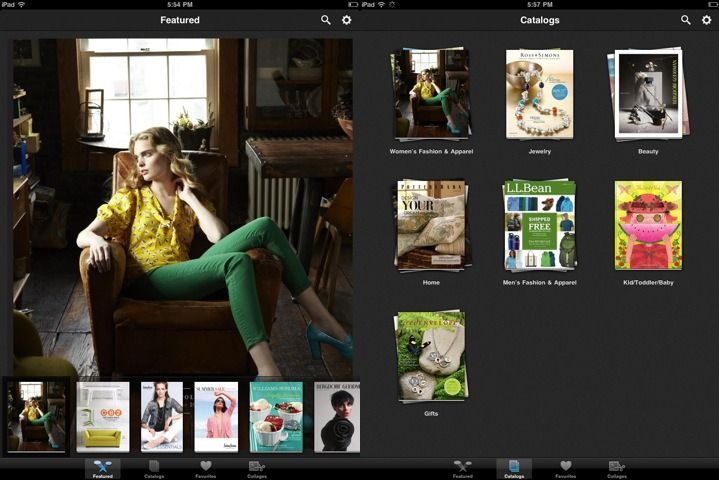Open the L.L.Bean Men's Fashion & Apparel stack
719x480 pixels.
click(539, 225)
